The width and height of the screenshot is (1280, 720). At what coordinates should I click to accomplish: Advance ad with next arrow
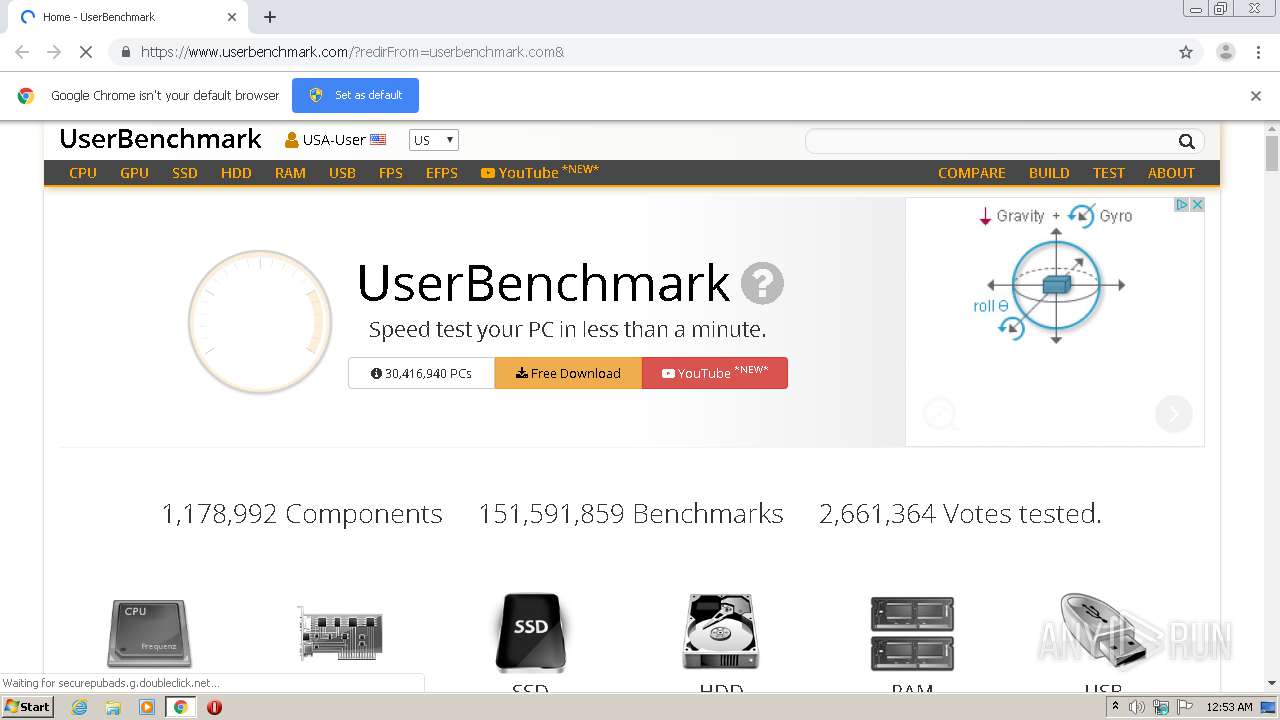click(x=1174, y=413)
